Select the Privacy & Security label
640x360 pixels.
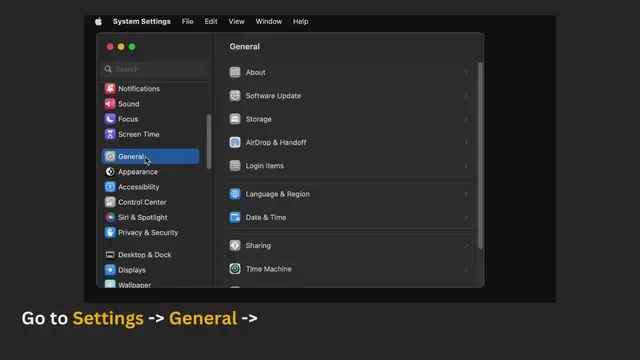click(148, 232)
